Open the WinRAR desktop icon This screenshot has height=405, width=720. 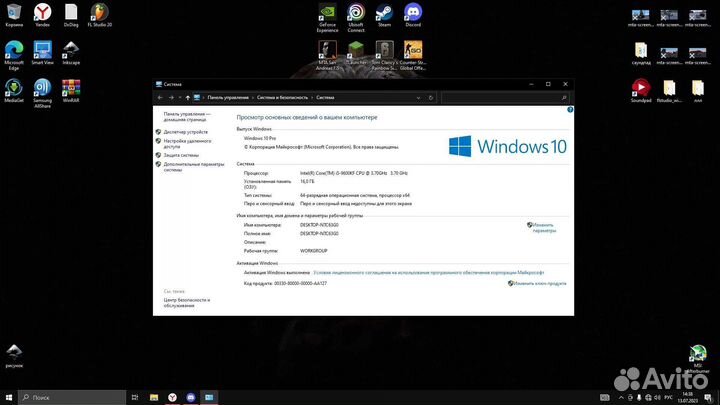pyautogui.click(x=71, y=89)
